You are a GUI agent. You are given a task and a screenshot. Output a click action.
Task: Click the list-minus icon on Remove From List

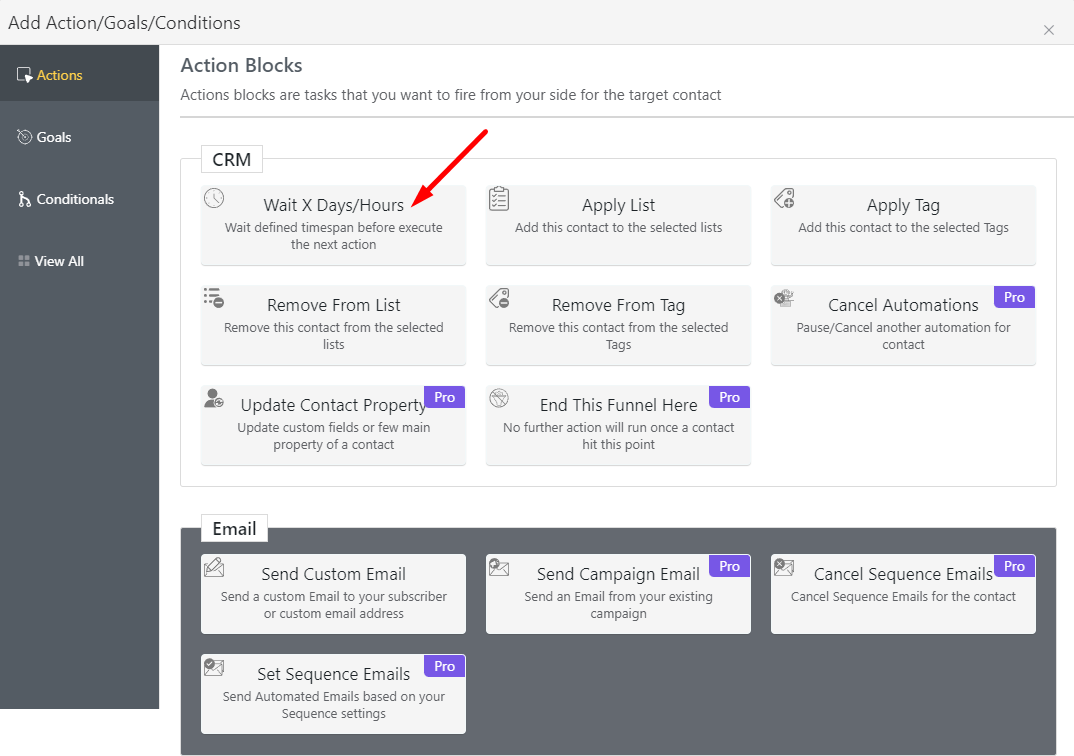214,298
